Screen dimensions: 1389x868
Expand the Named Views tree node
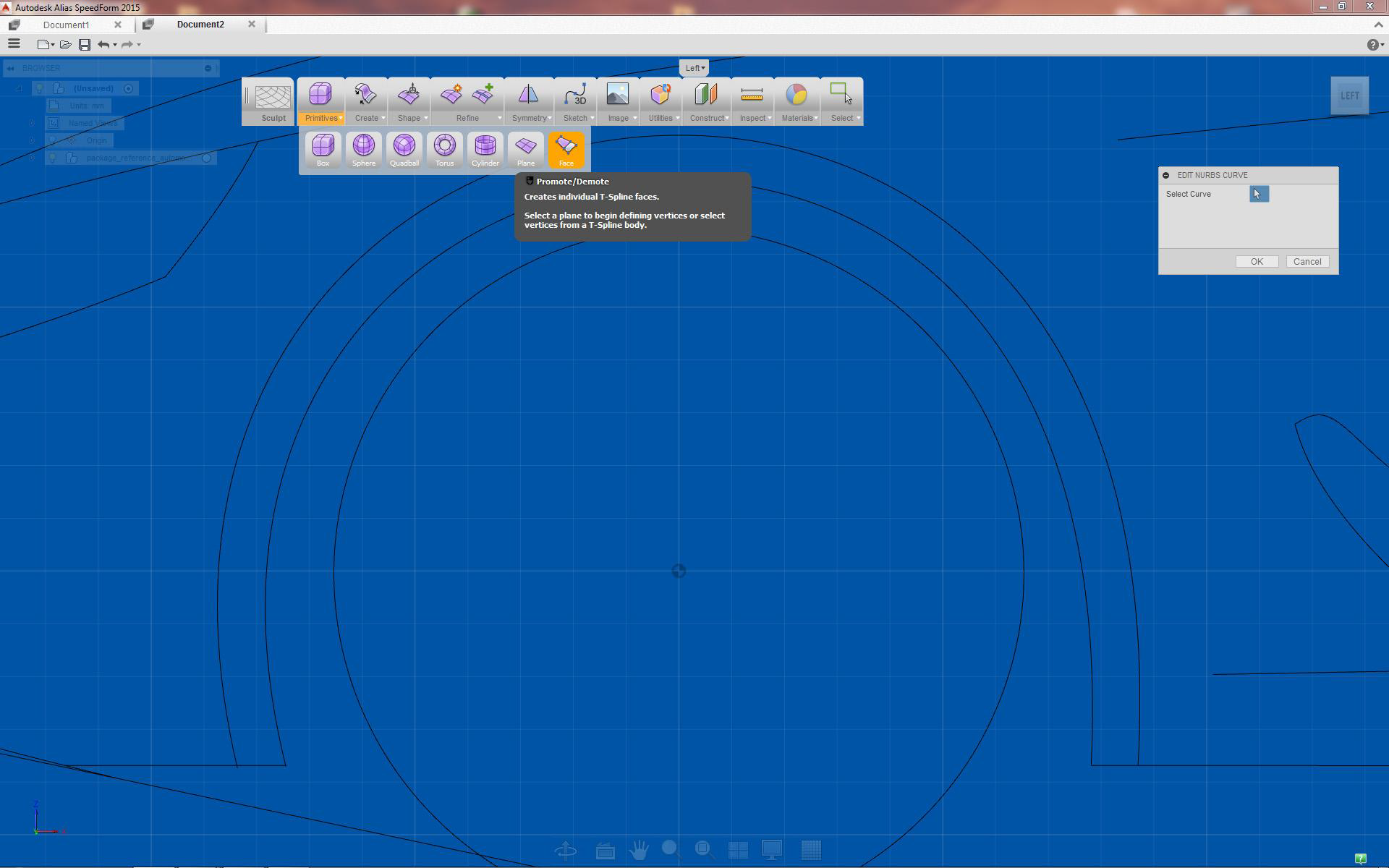coord(32,123)
